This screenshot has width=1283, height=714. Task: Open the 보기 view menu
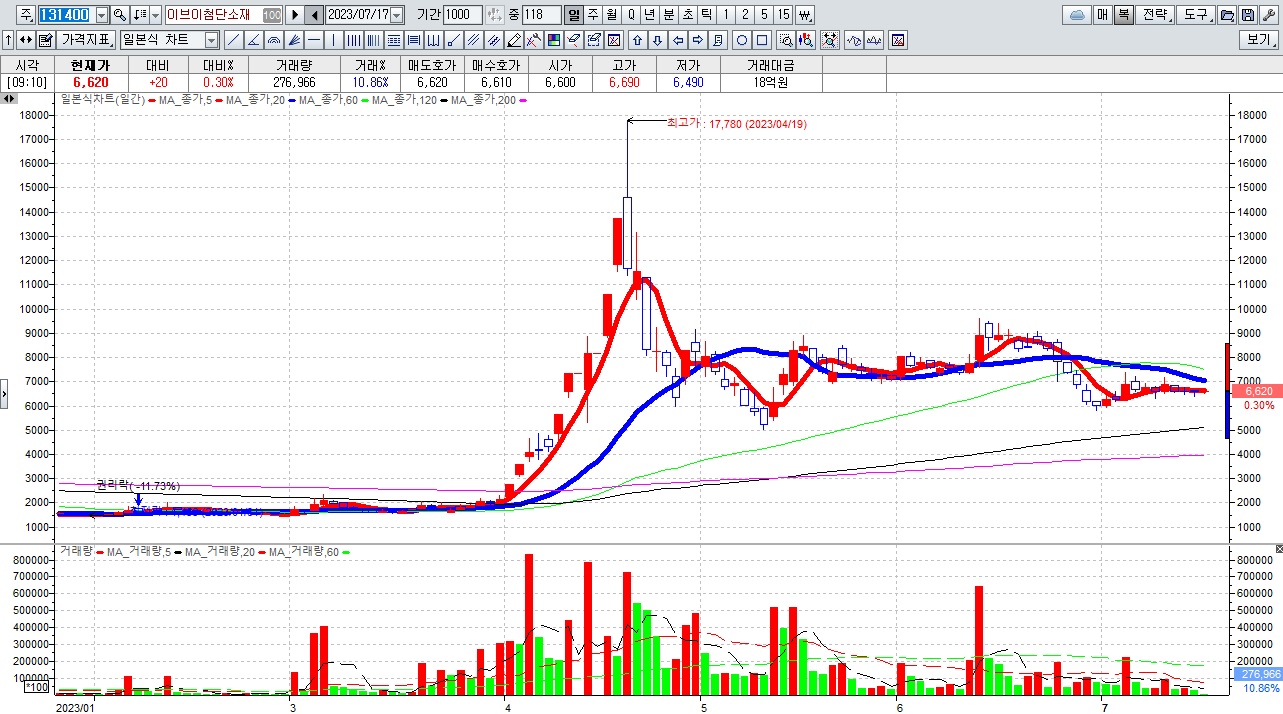(1257, 40)
